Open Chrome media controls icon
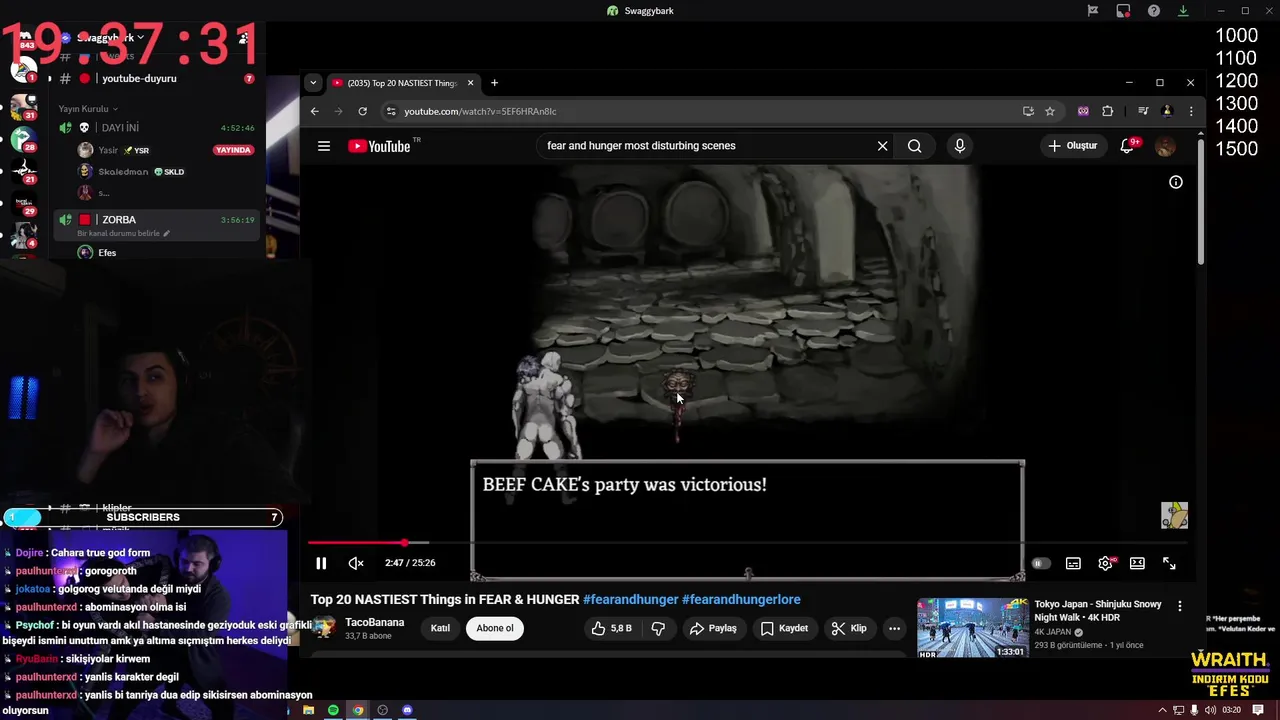The width and height of the screenshot is (1280, 720). tap(1143, 111)
